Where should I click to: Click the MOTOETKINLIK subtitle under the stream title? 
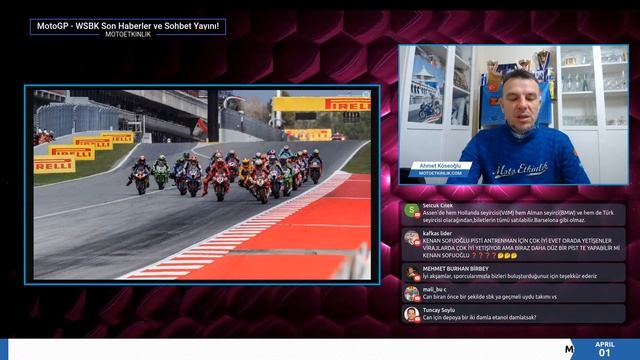tap(128, 35)
